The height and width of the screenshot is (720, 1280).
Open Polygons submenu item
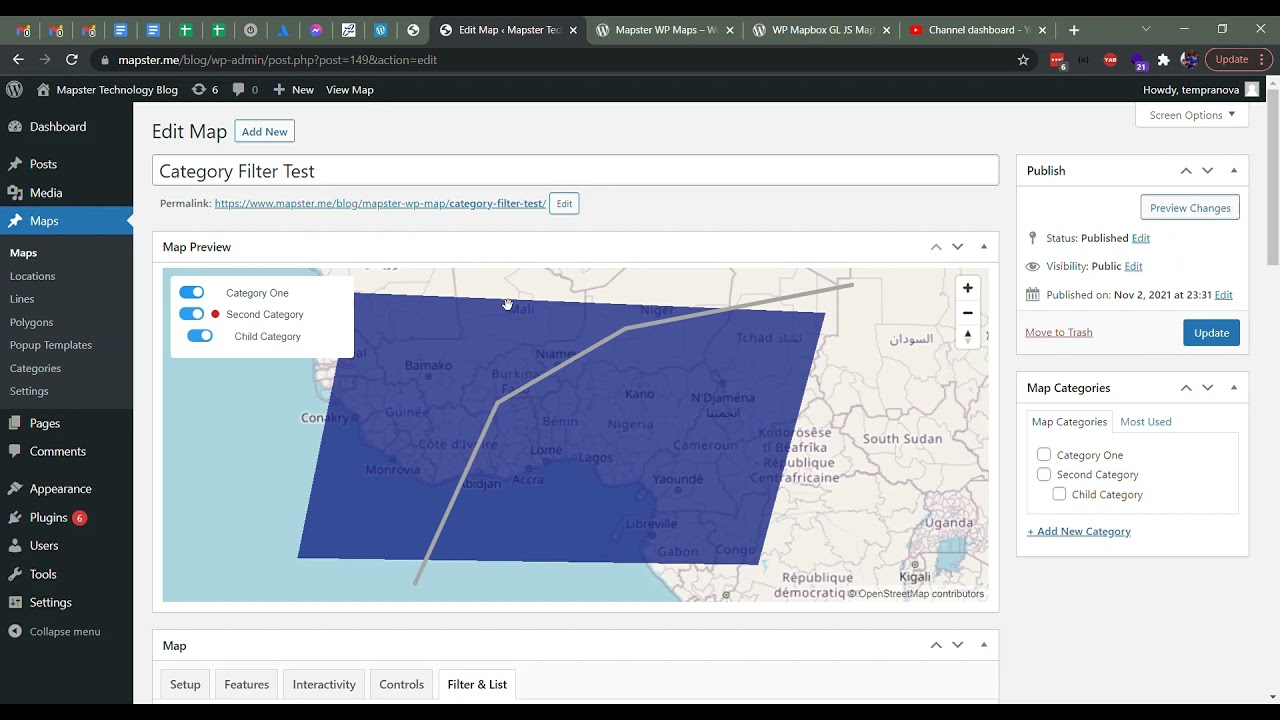click(x=32, y=322)
